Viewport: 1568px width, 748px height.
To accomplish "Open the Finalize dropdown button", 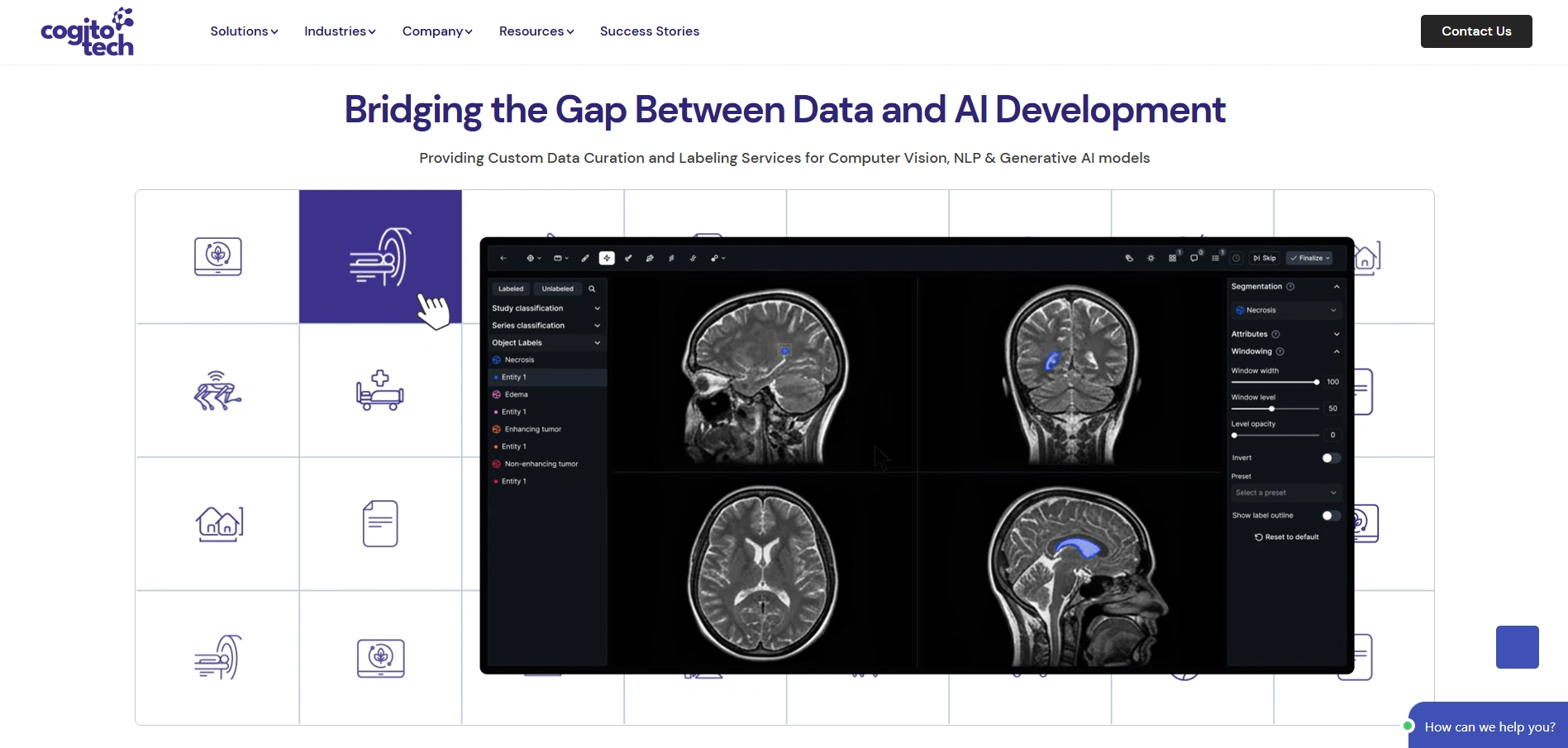I will tap(1310, 258).
